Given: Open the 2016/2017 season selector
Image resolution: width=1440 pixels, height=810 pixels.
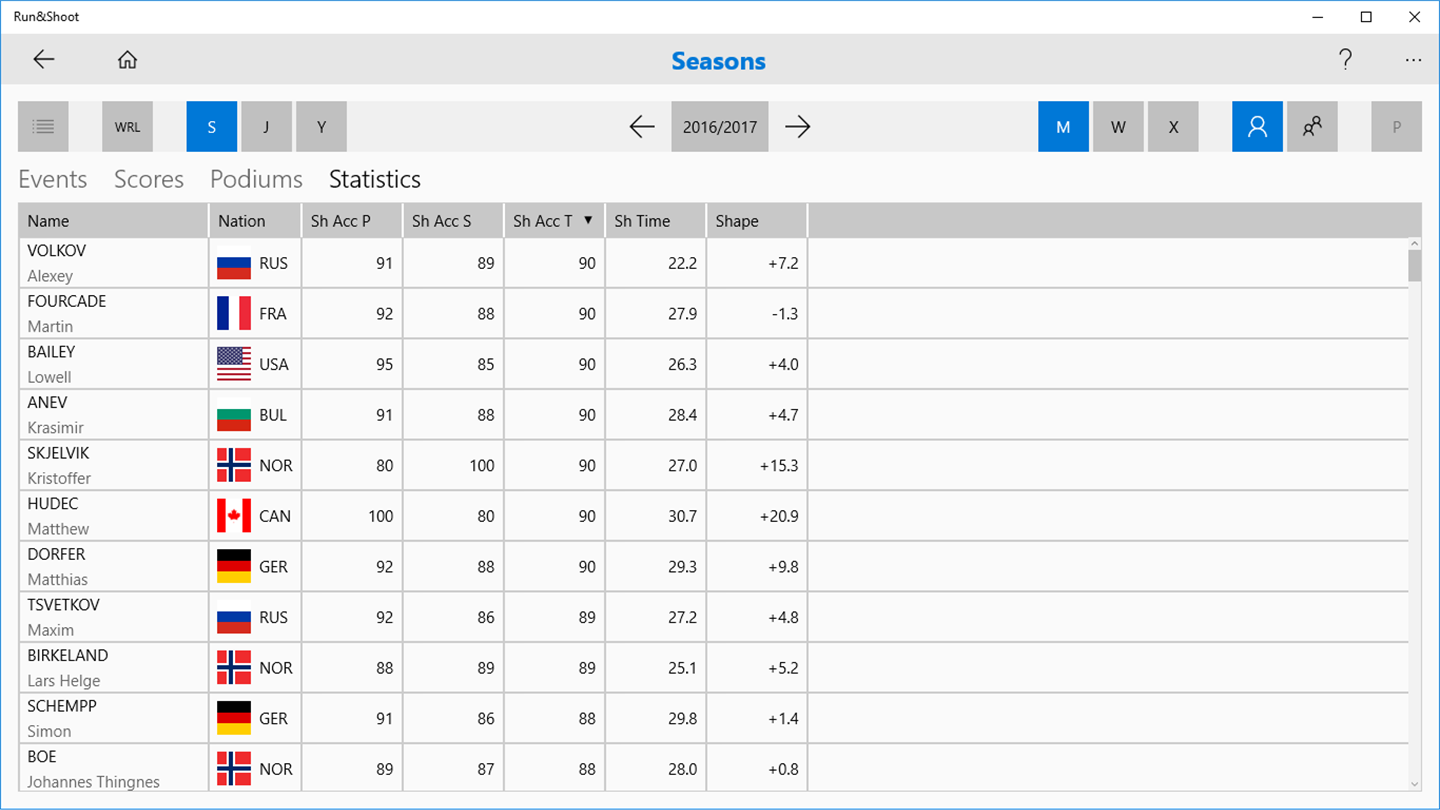Looking at the screenshot, I should point(720,127).
